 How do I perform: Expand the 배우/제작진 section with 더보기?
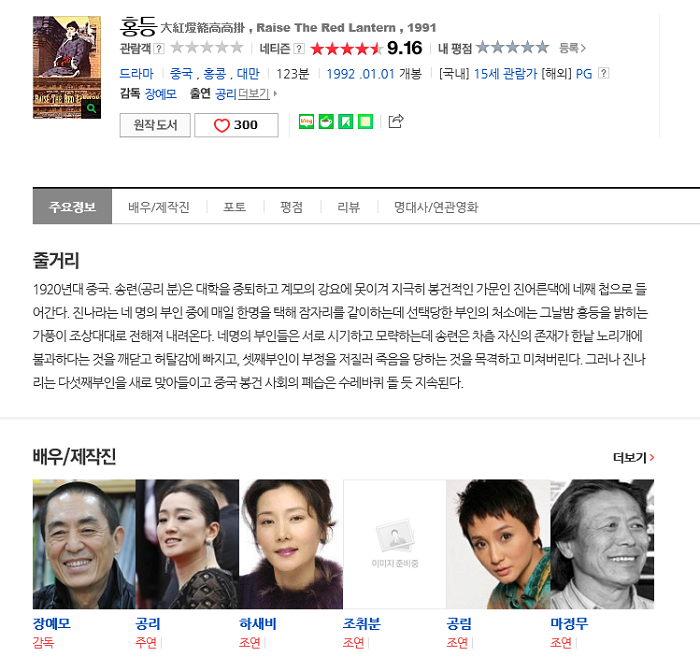tap(633, 457)
